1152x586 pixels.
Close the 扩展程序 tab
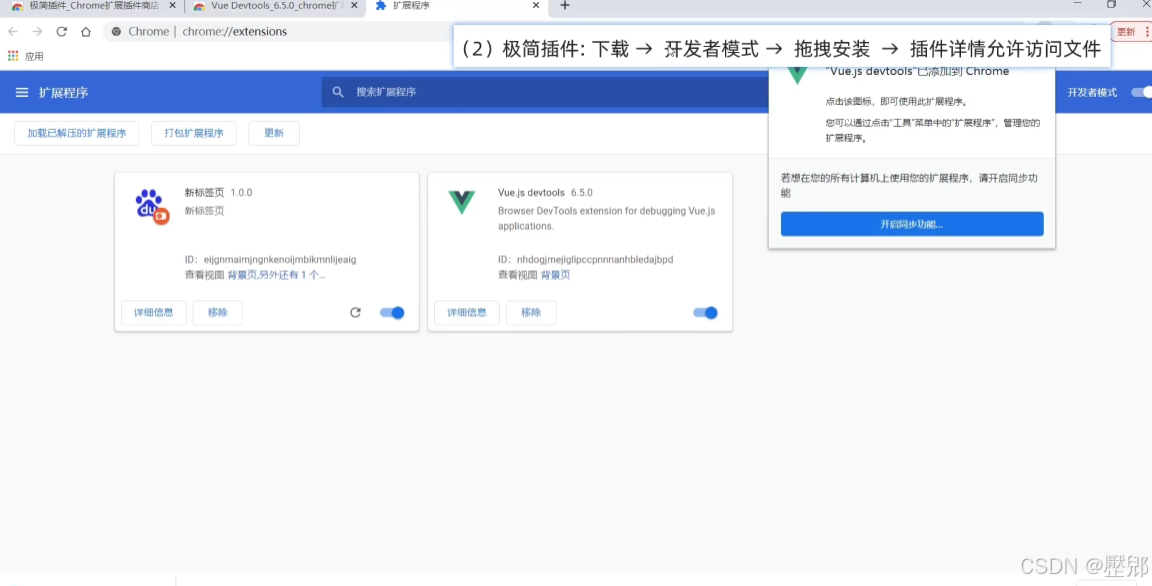[x=536, y=6]
